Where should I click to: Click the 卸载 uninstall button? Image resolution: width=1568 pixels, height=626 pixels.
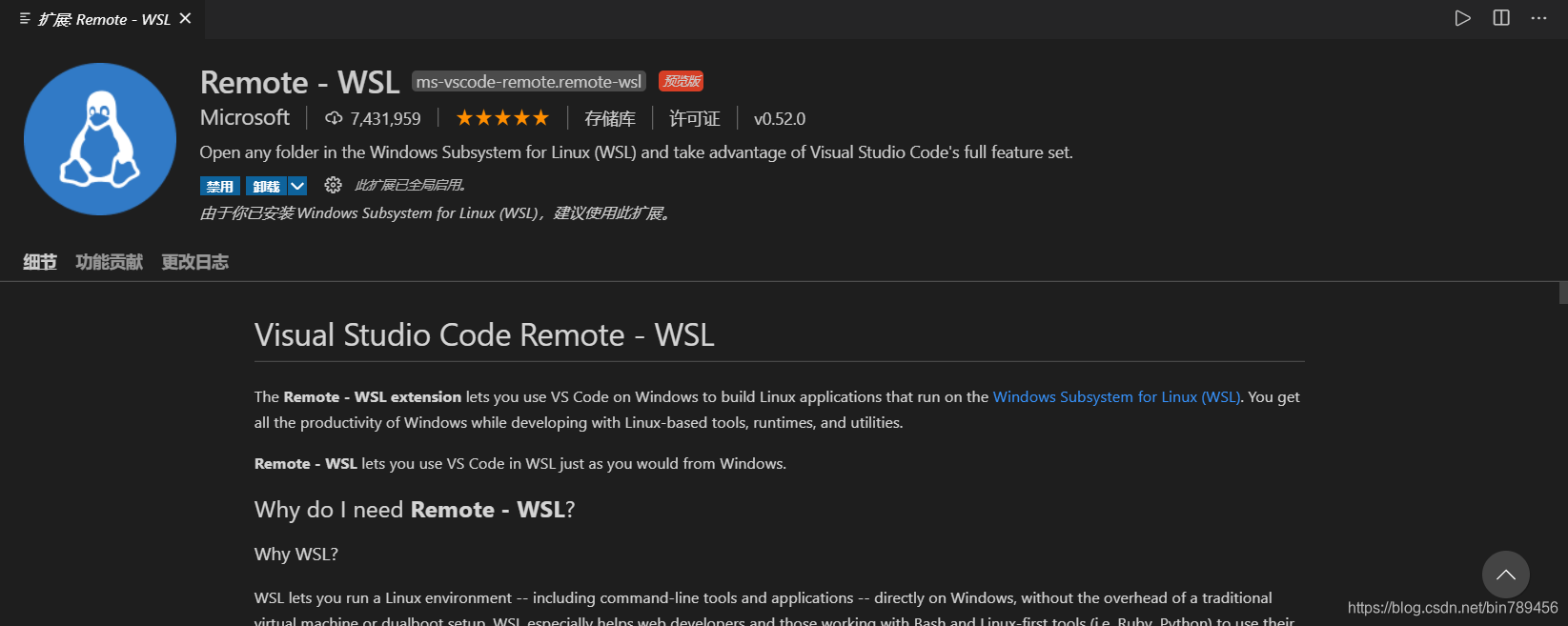tap(266, 186)
